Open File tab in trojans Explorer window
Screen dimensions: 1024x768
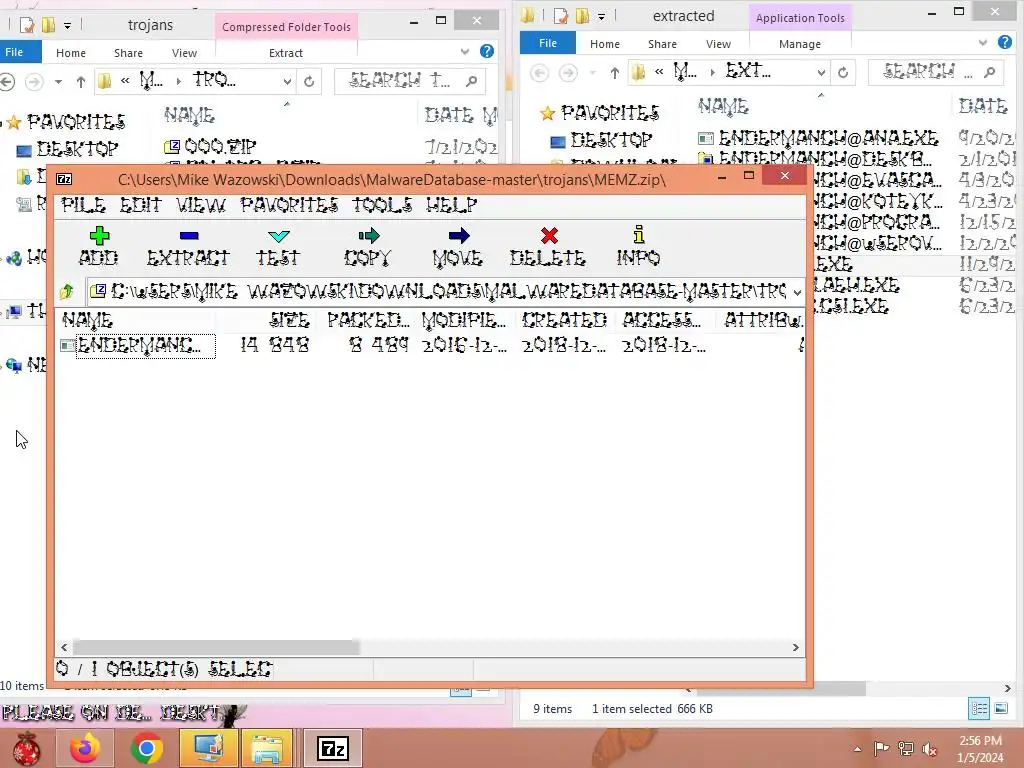point(14,52)
